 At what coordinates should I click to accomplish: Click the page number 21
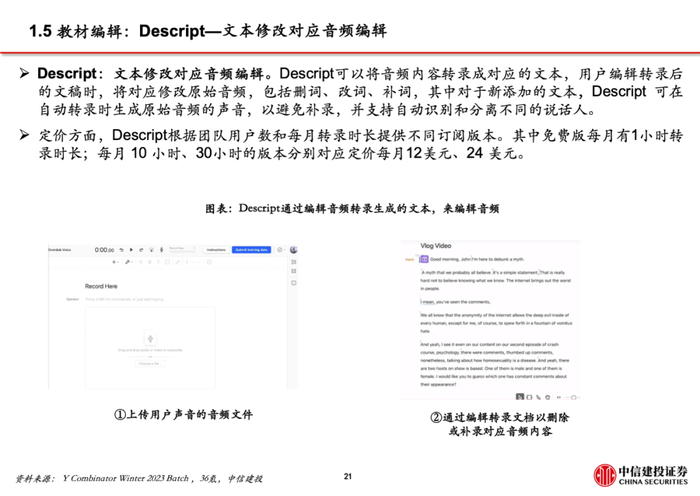tap(348, 476)
